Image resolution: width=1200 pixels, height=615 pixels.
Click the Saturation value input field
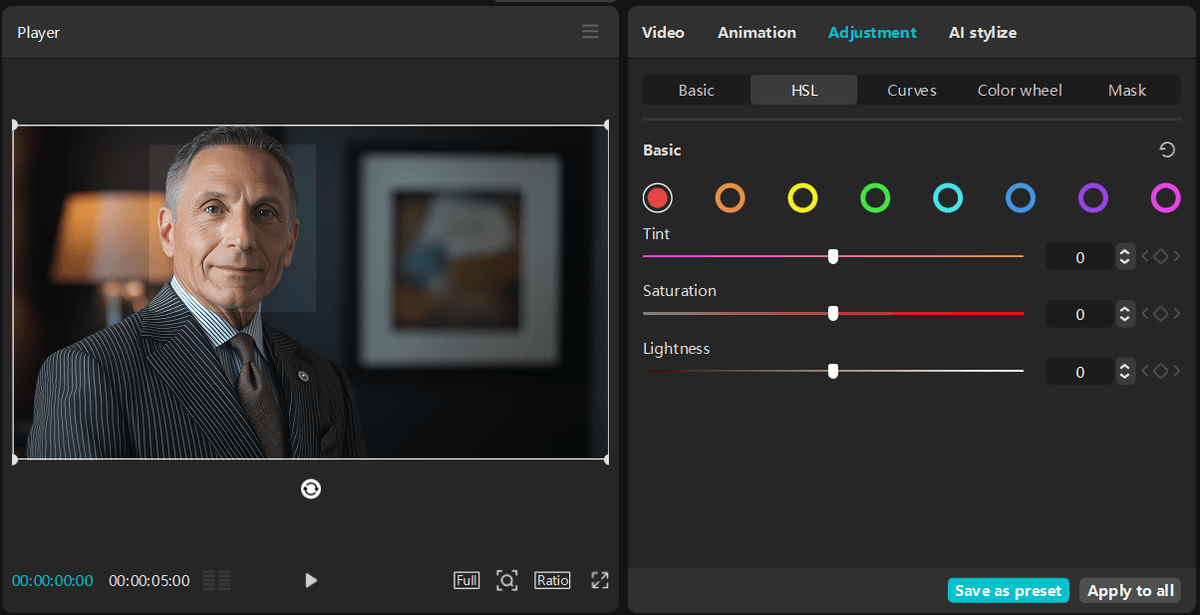(x=1080, y=314)
